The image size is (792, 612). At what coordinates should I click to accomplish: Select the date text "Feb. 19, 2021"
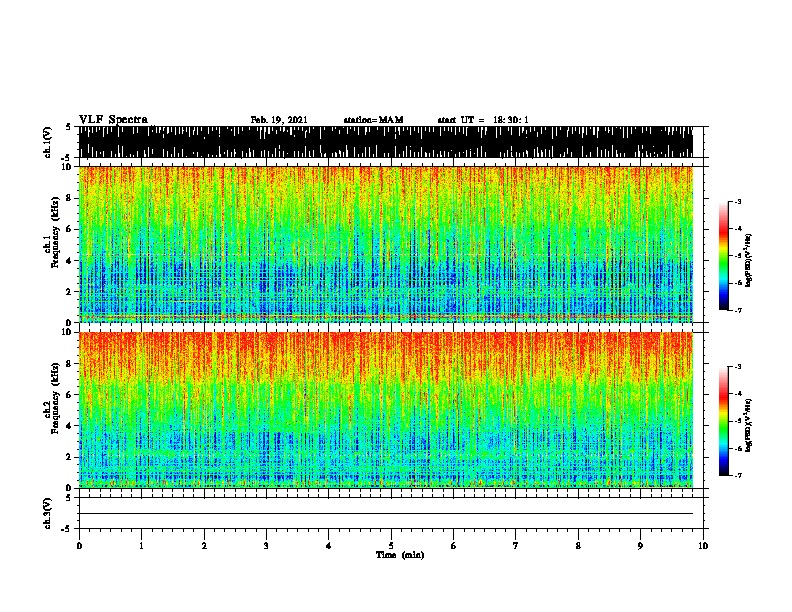(x=279, y=120)
